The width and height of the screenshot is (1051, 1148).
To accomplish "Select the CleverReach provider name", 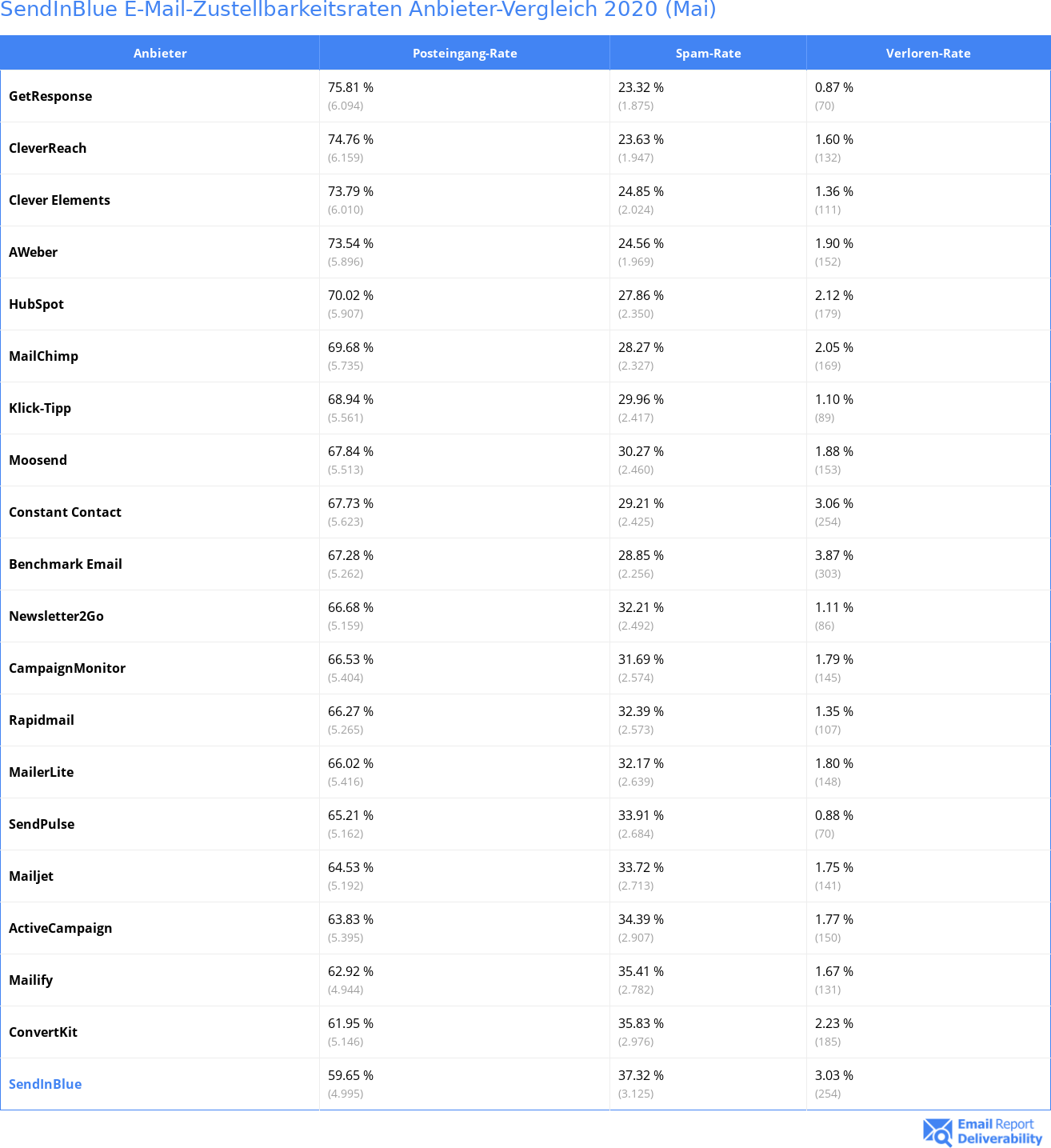I will tap(48, 148).
